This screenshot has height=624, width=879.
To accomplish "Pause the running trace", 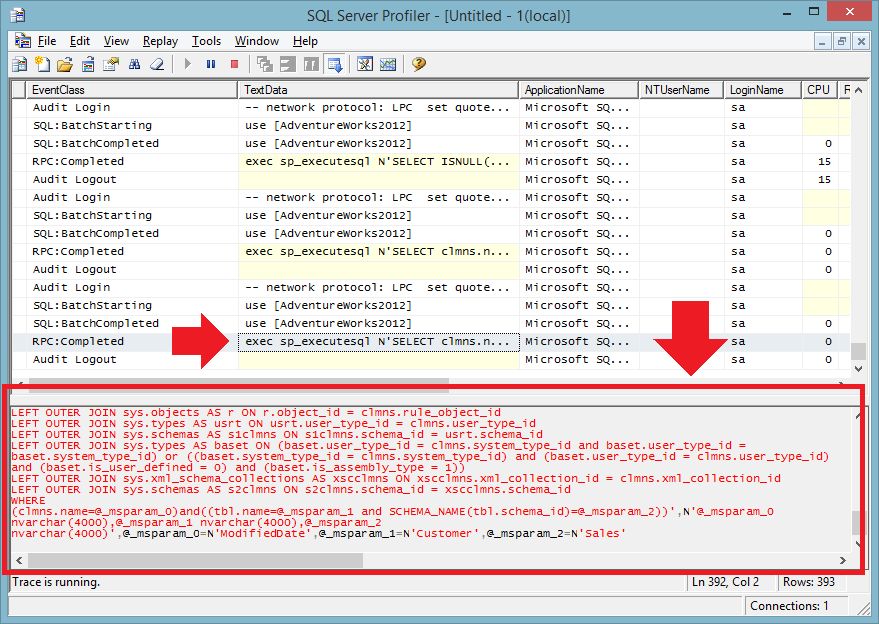I will click(211, 64).
